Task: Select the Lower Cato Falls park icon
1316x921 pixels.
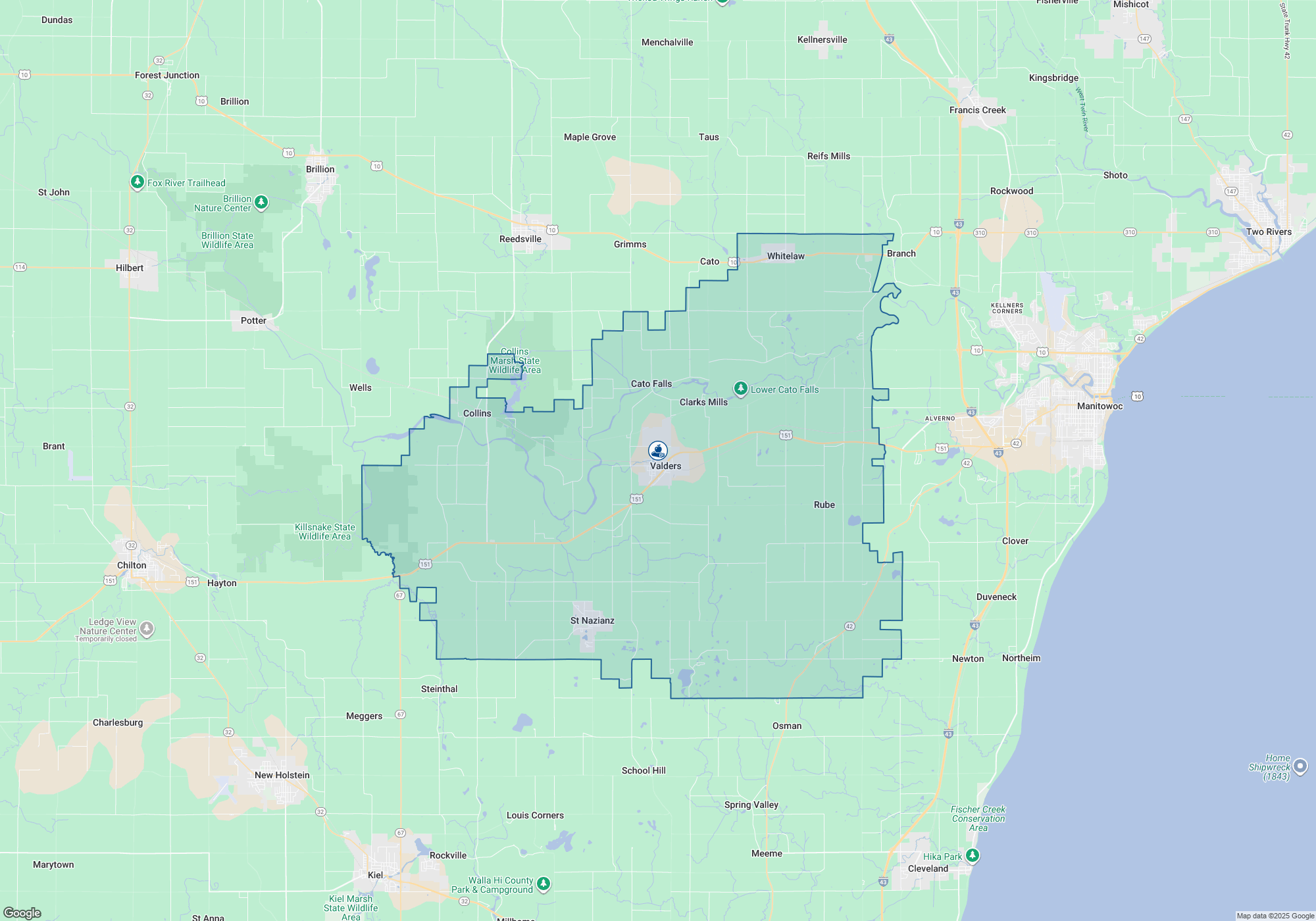Action: [x=741, y=389]
